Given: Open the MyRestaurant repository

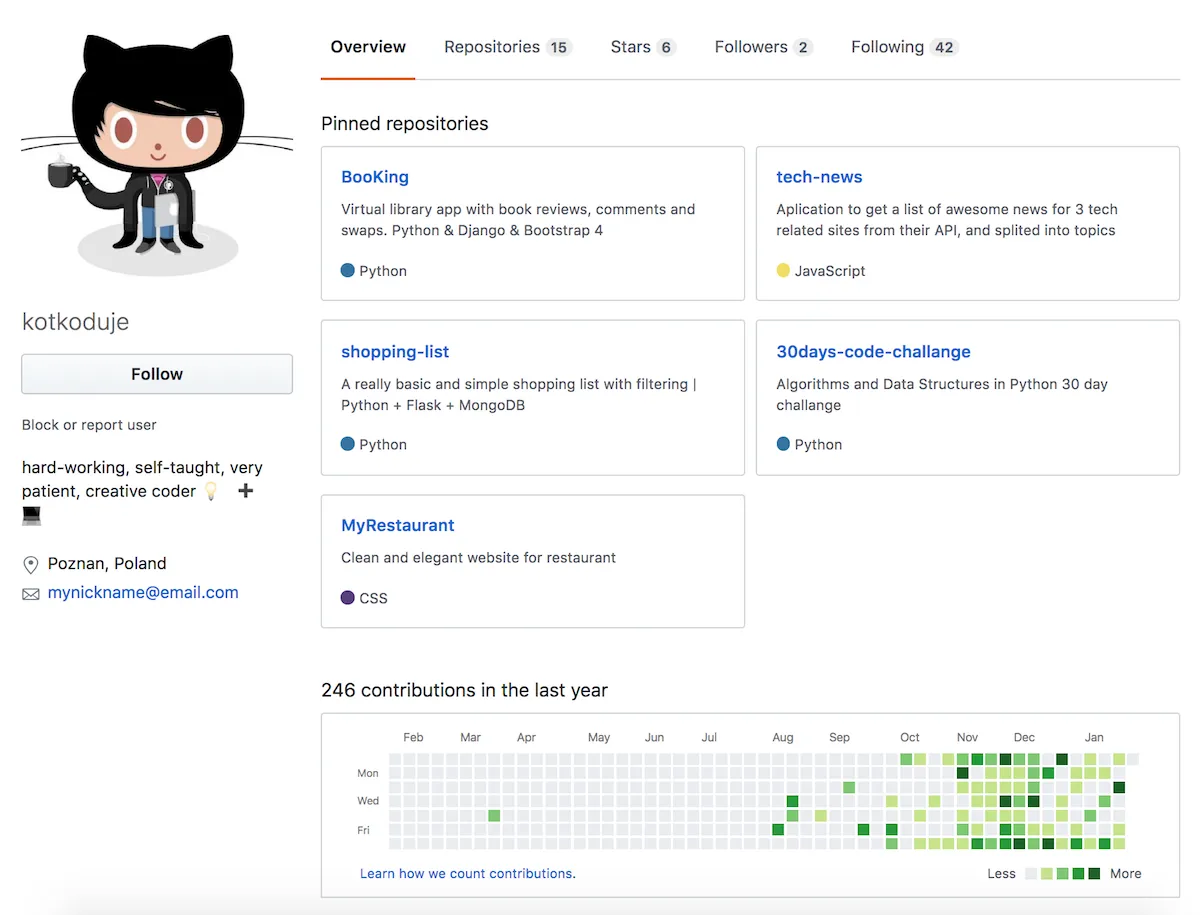Looking at the screenshot, I should click(398, 526).
